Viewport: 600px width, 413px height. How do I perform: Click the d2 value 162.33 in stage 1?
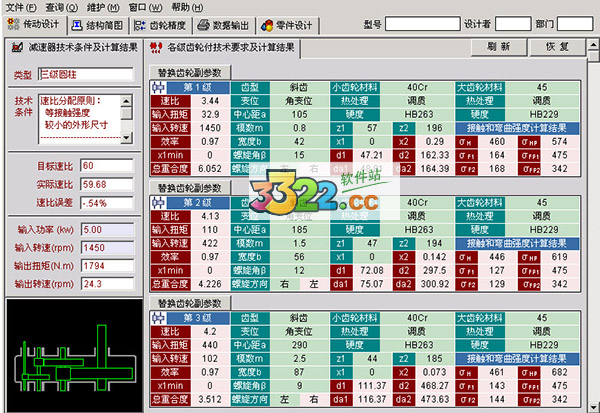(434, 155)
